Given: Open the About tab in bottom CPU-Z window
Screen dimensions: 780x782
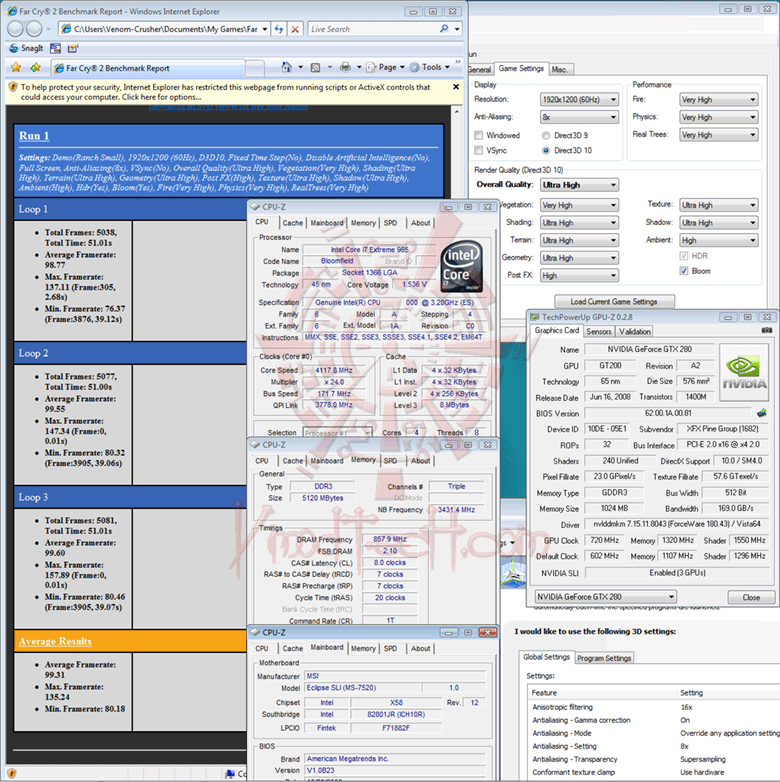Looking at the screenshot, I should 420,648.
